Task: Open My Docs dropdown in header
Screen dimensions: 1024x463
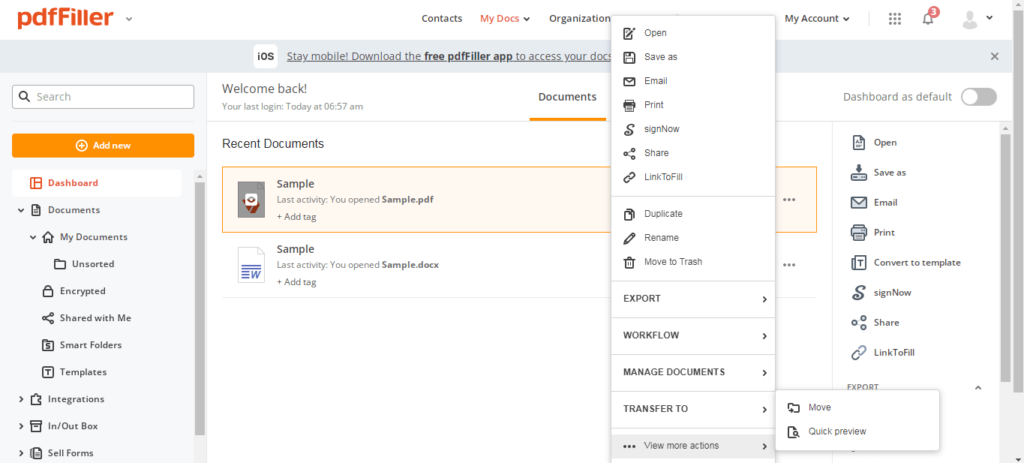Action: [x=505, y=18]
